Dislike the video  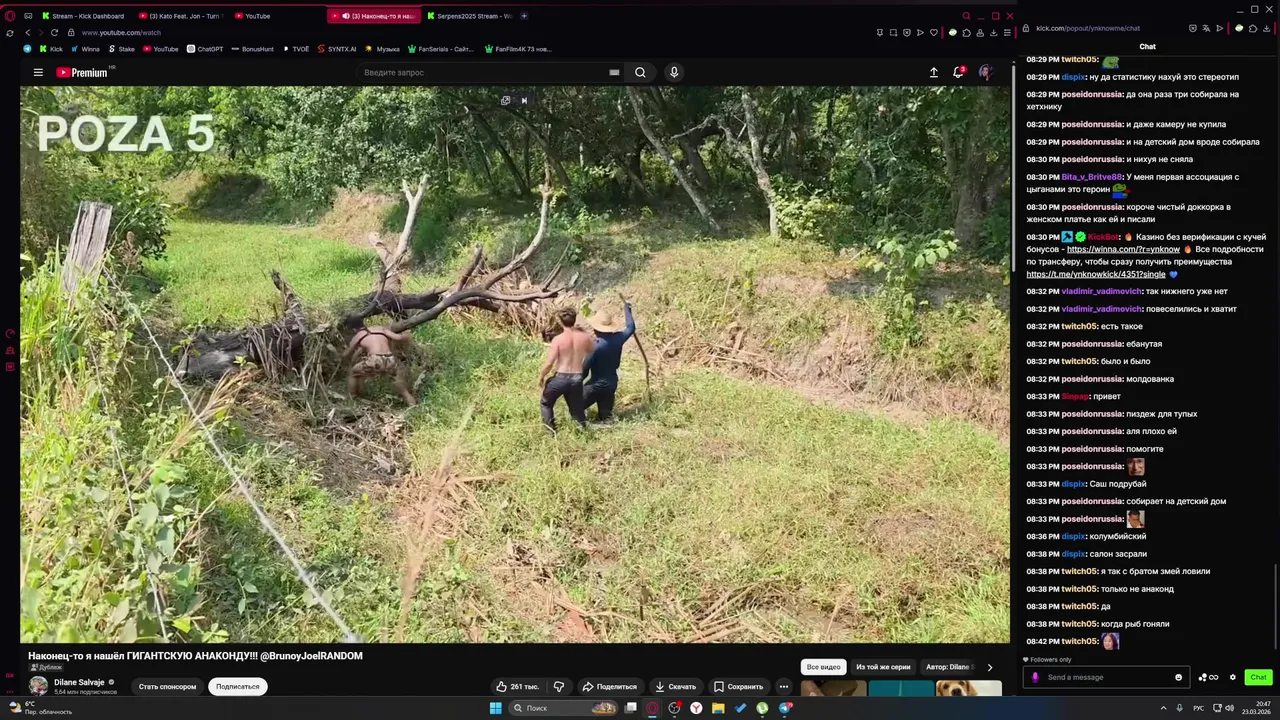[559, 686]
